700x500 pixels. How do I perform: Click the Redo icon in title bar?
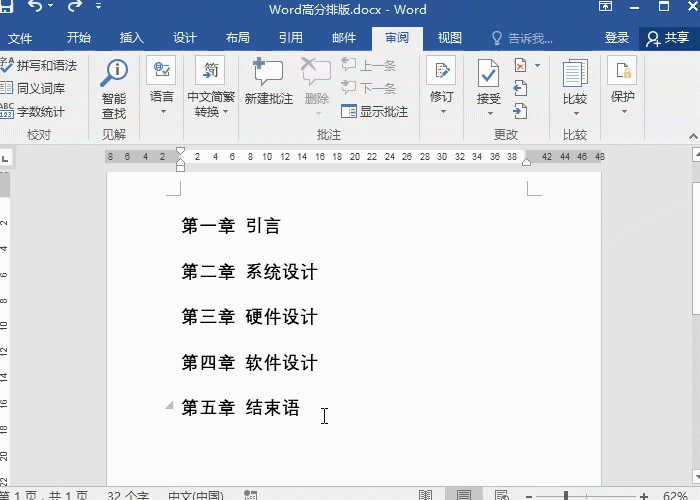[x=75, y=6]
